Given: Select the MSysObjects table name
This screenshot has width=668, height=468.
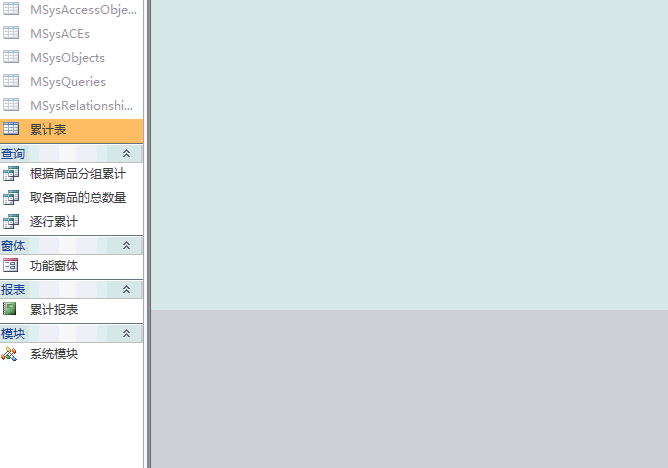Looking at the screenshot, I should 67,58.
